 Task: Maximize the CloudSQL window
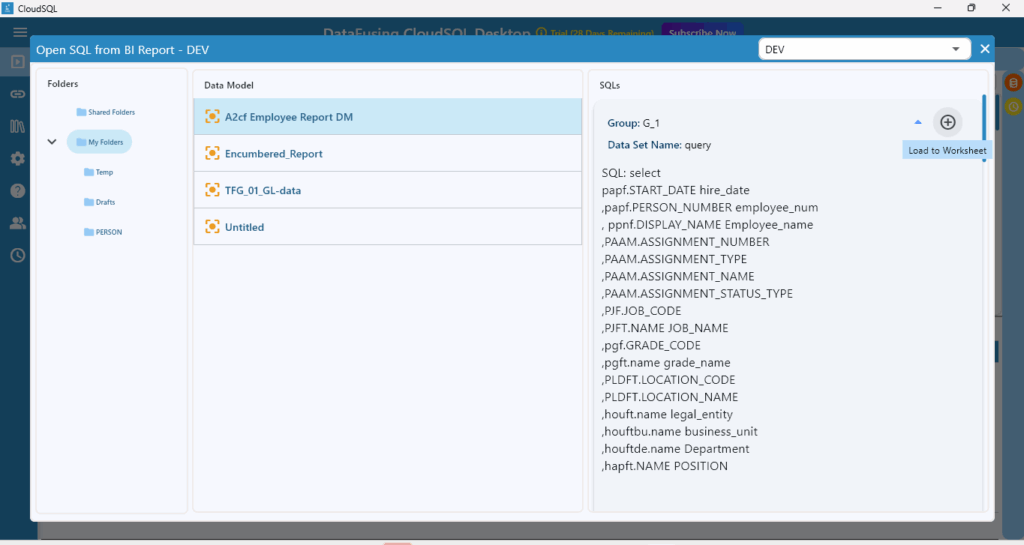coord(972,8)
